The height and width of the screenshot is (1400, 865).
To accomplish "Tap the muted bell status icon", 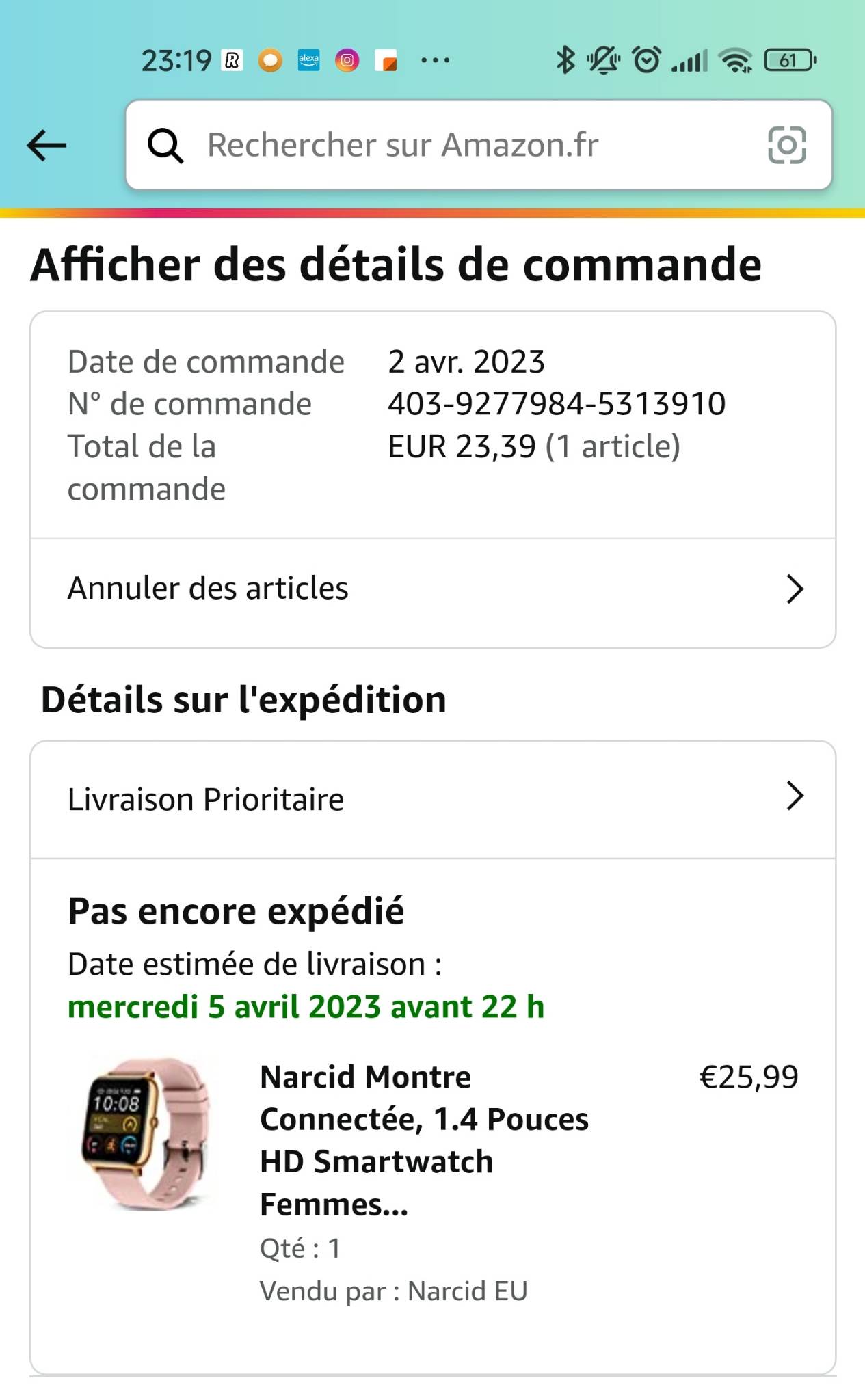I will click(x=604, y=60).
